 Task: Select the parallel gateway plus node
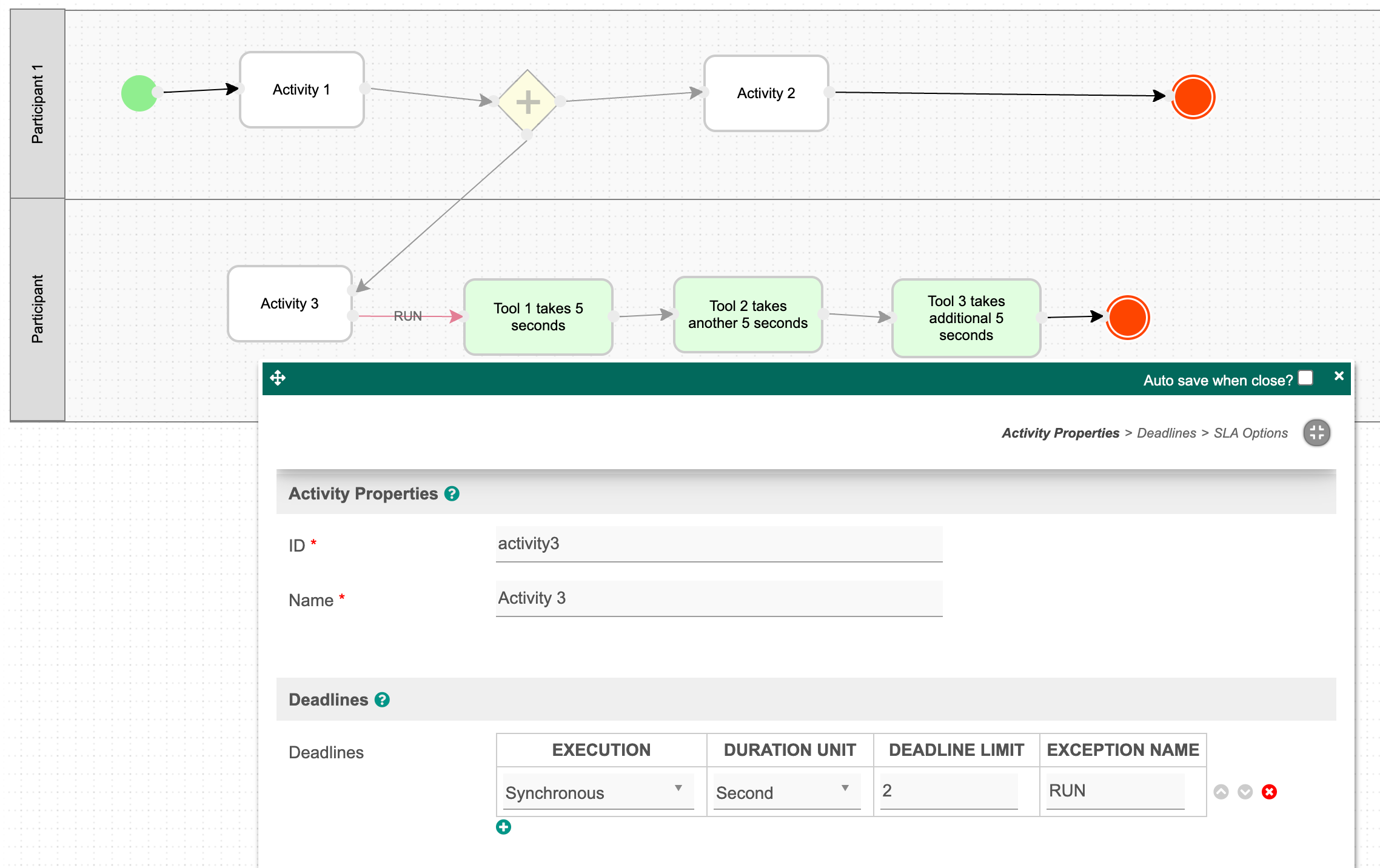click(x=528, y=101)
